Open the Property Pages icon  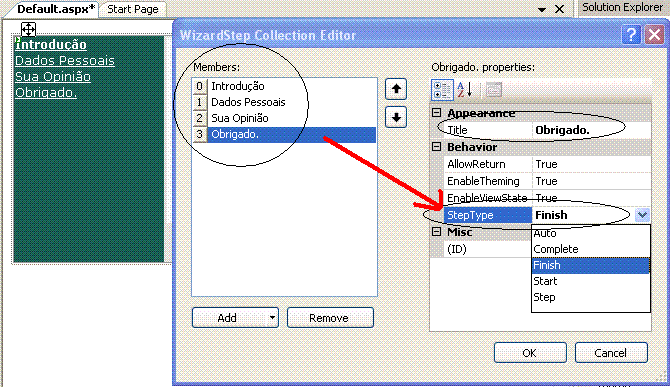[x=494, y=90]
